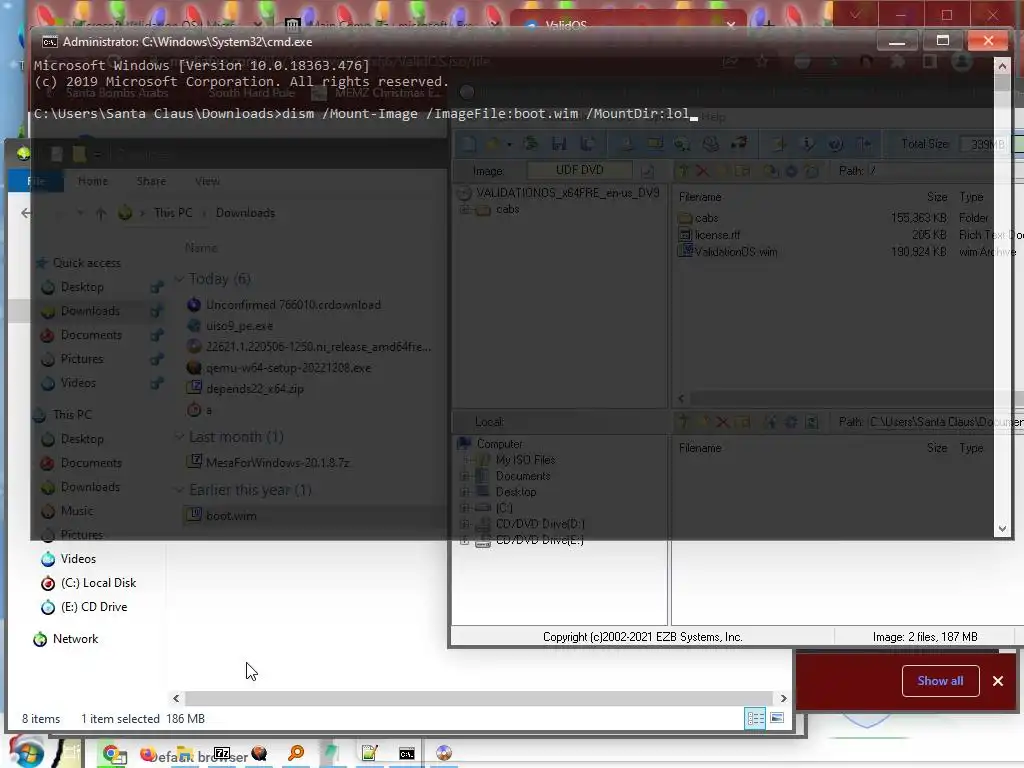Screen dimensions: 1024x768
Task: Select qemu-w64-setup-20221208.exe file
Action: click(288, 368)
